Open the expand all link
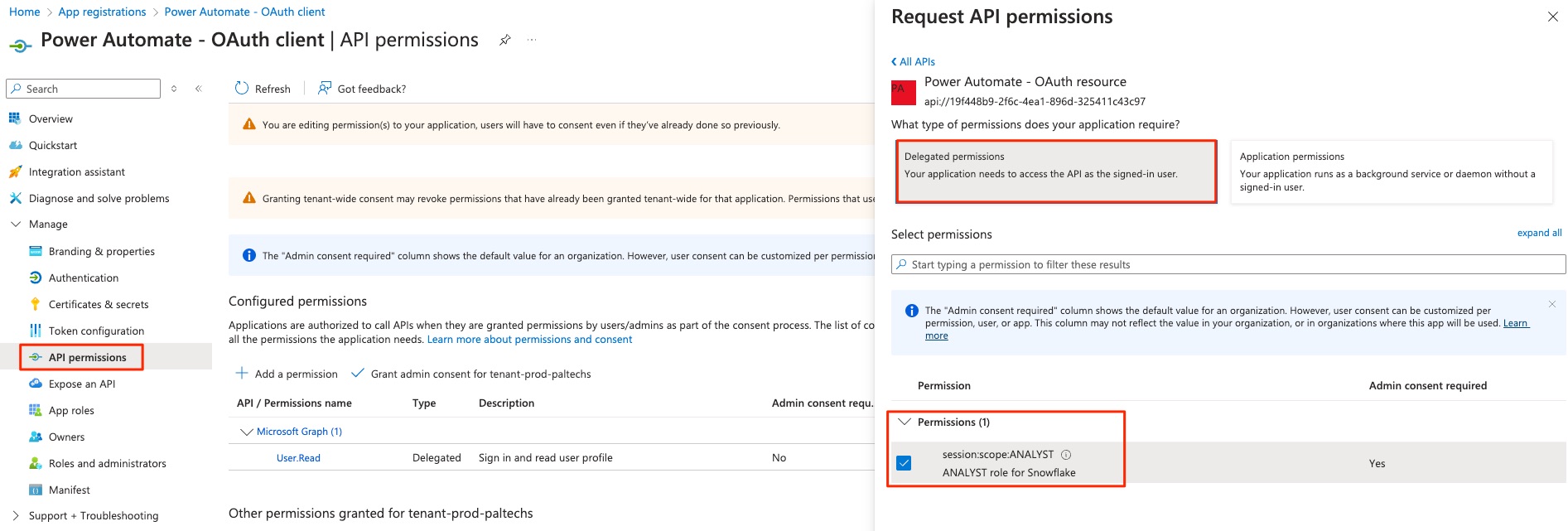 tap(1538, 233)
